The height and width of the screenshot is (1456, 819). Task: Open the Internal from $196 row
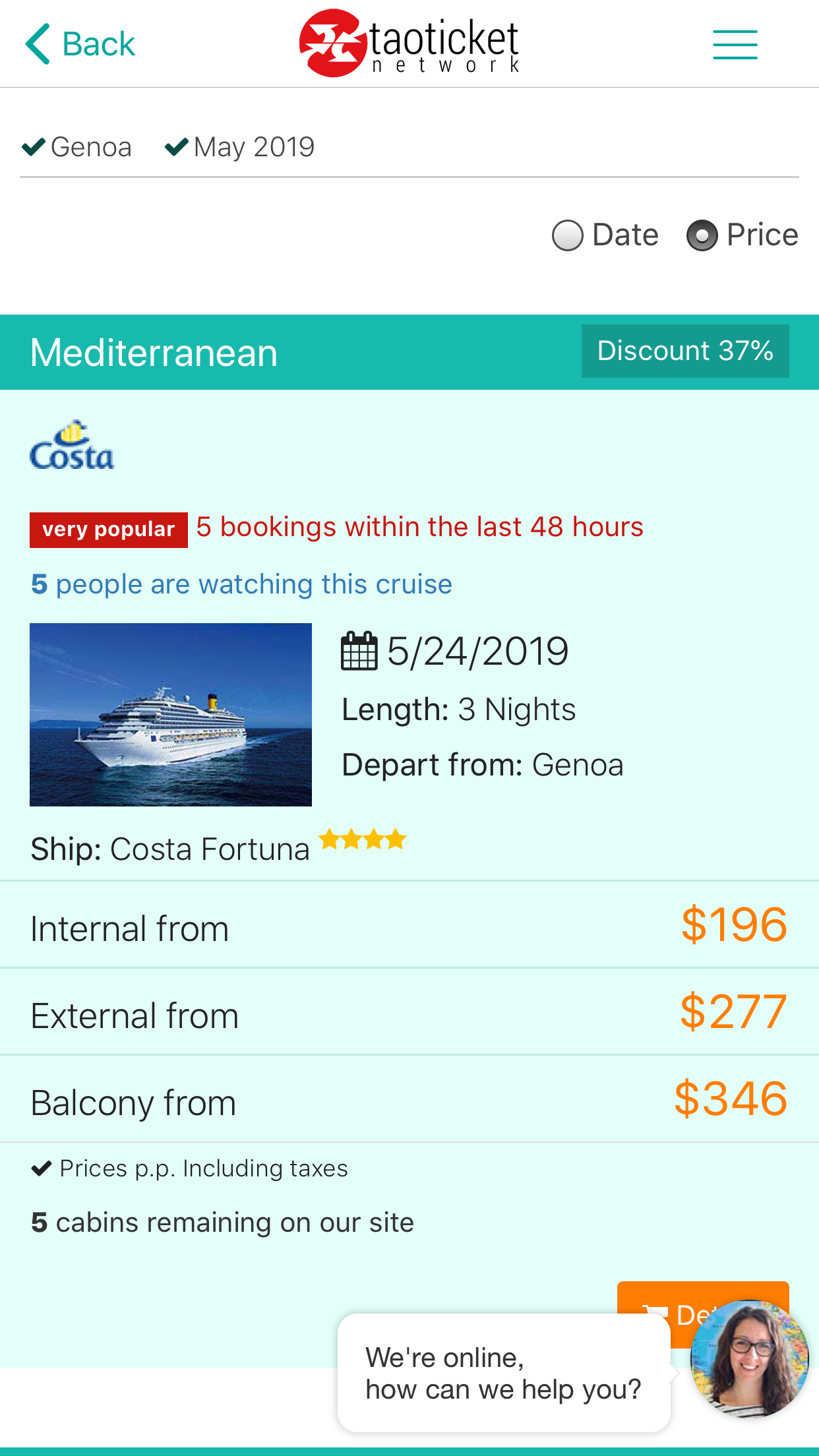(409, 925)
